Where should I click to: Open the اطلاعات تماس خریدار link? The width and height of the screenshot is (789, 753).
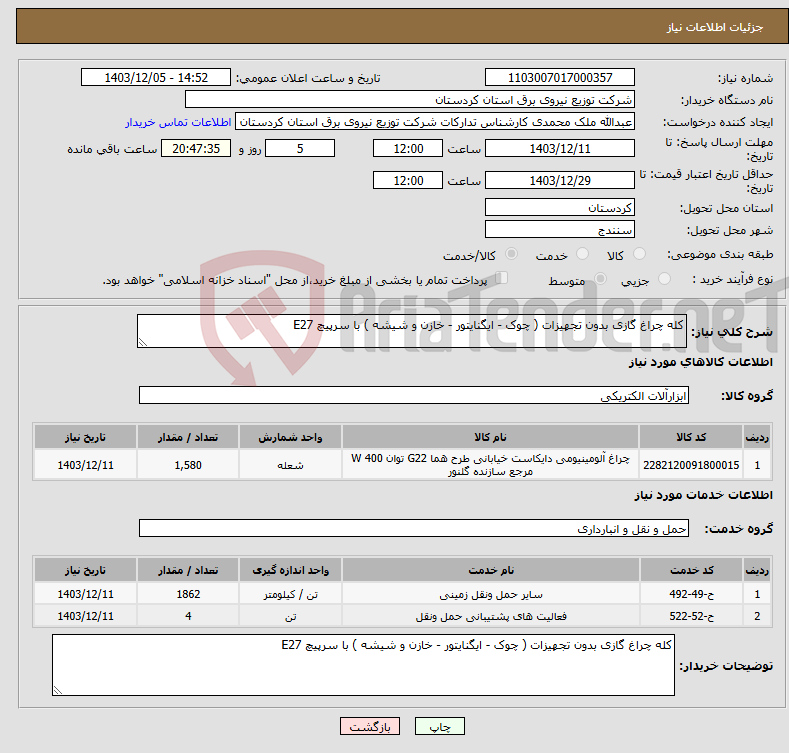pyautogui.click(x=178, y=122)
